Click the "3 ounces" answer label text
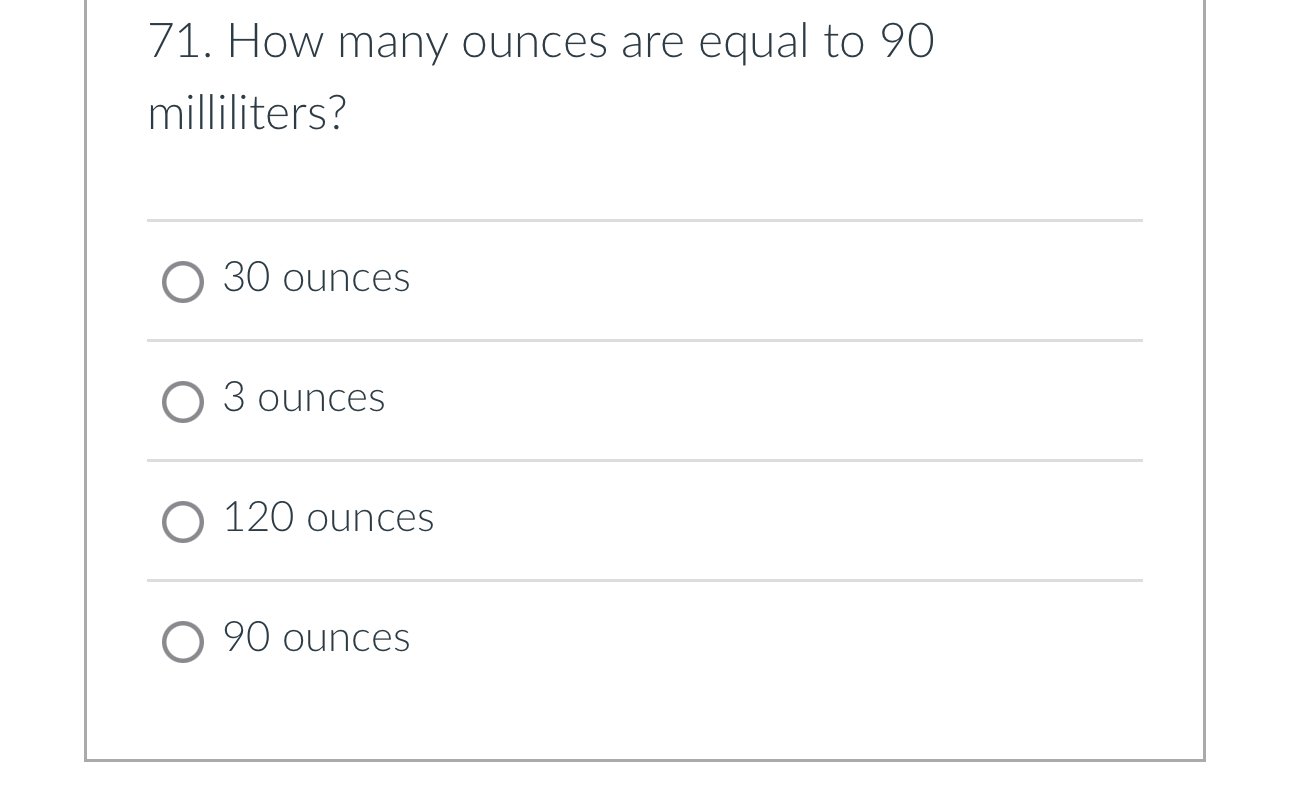 (x=304, y=397)
